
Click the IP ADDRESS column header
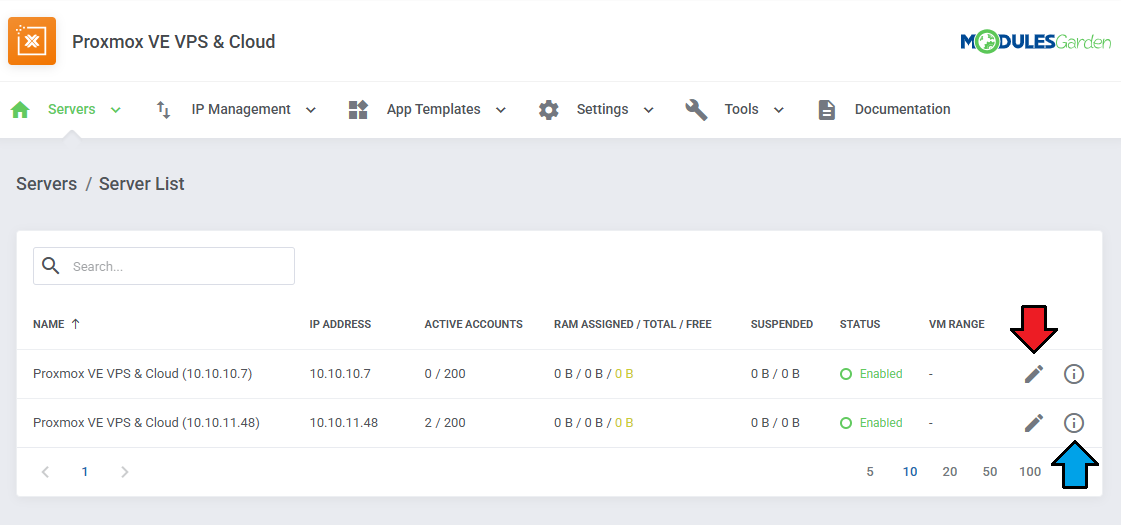pyautogui.click(x=340, y=324)
